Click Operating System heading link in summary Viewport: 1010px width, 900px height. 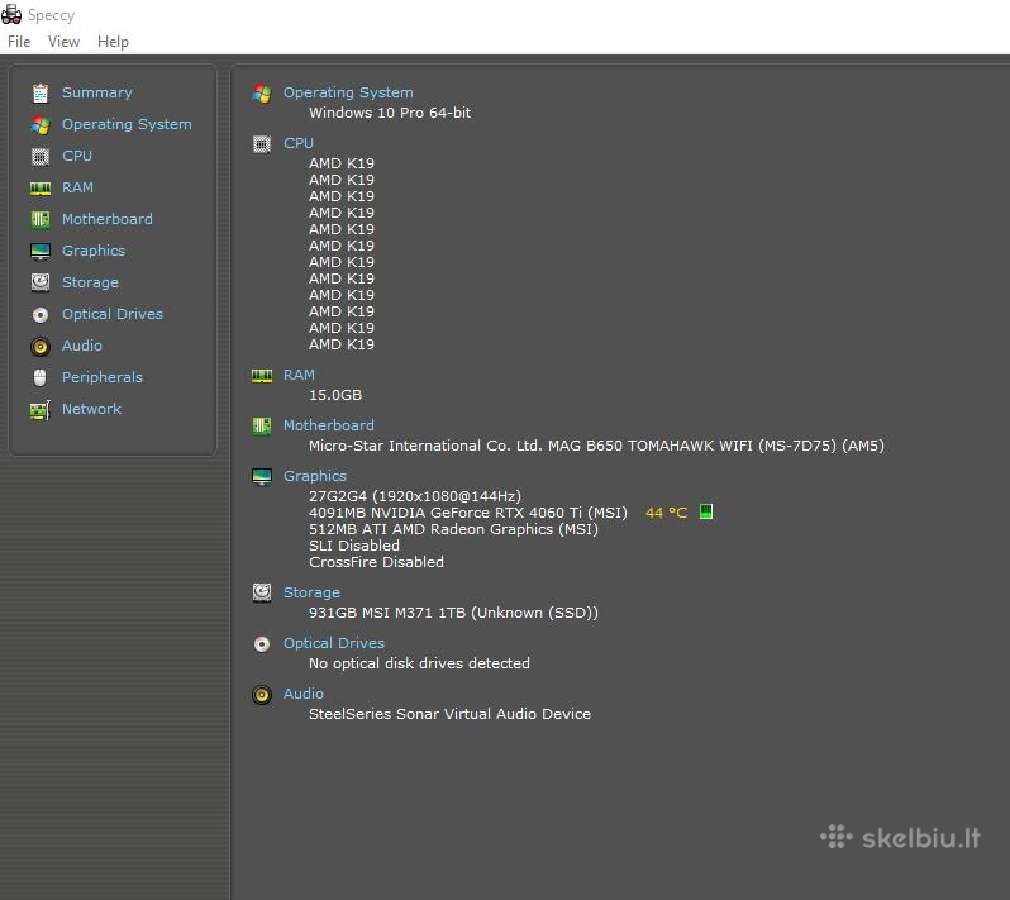pyautogui.click(x=348, y=92)
